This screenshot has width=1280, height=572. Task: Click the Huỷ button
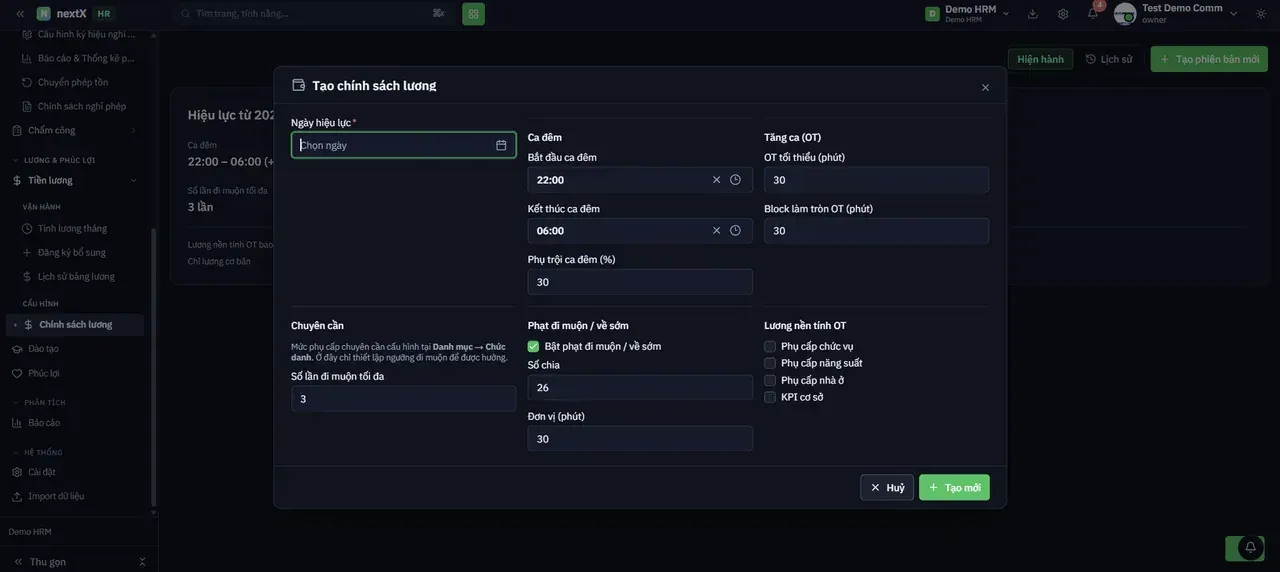(887, 488)
